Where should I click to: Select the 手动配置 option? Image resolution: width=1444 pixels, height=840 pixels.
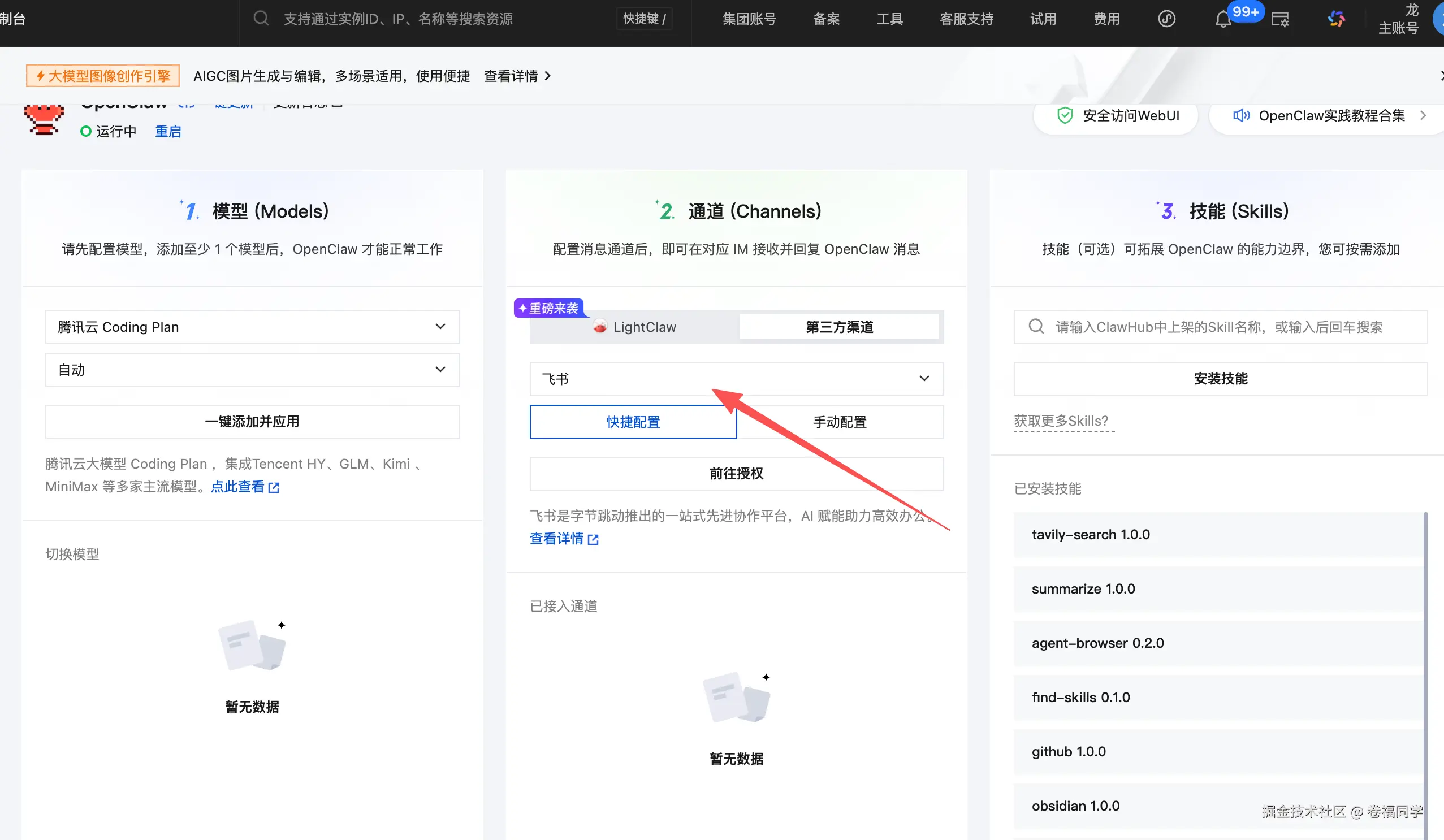[x=840, y=422]
